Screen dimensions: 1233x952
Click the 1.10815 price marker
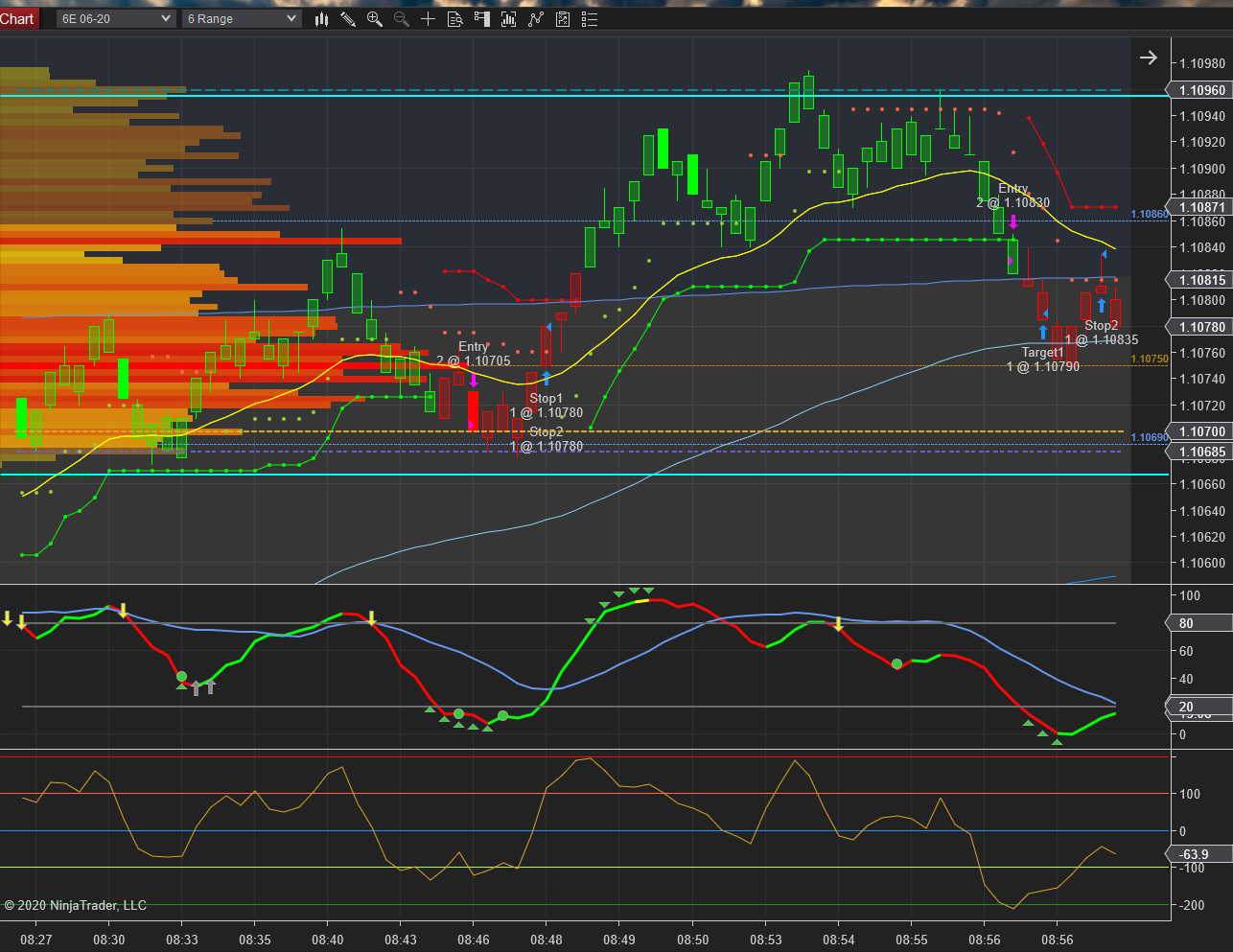coord(1200,280)
